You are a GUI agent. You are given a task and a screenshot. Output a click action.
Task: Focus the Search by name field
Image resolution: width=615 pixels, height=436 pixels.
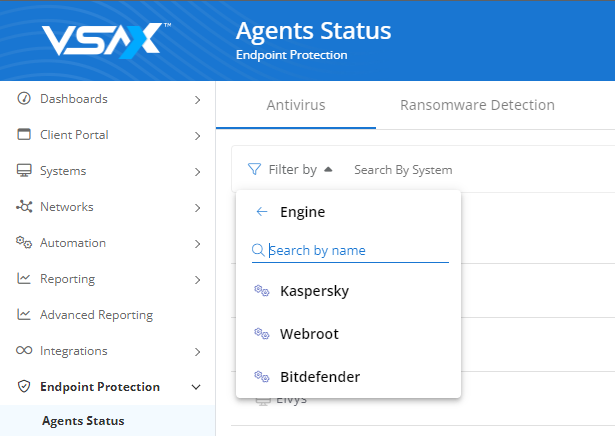[350, 250]
